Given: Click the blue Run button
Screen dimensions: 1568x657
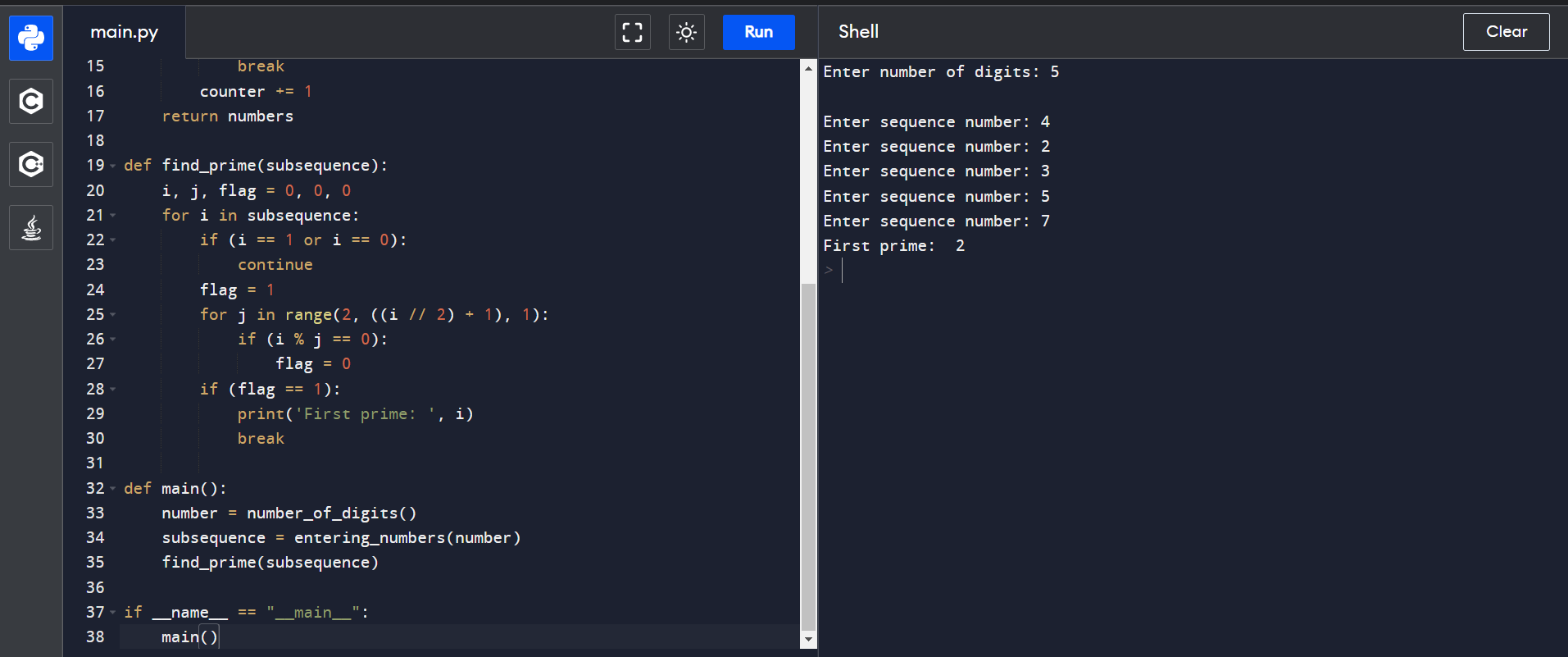Looking at the screenshot, I should [758, 32].
